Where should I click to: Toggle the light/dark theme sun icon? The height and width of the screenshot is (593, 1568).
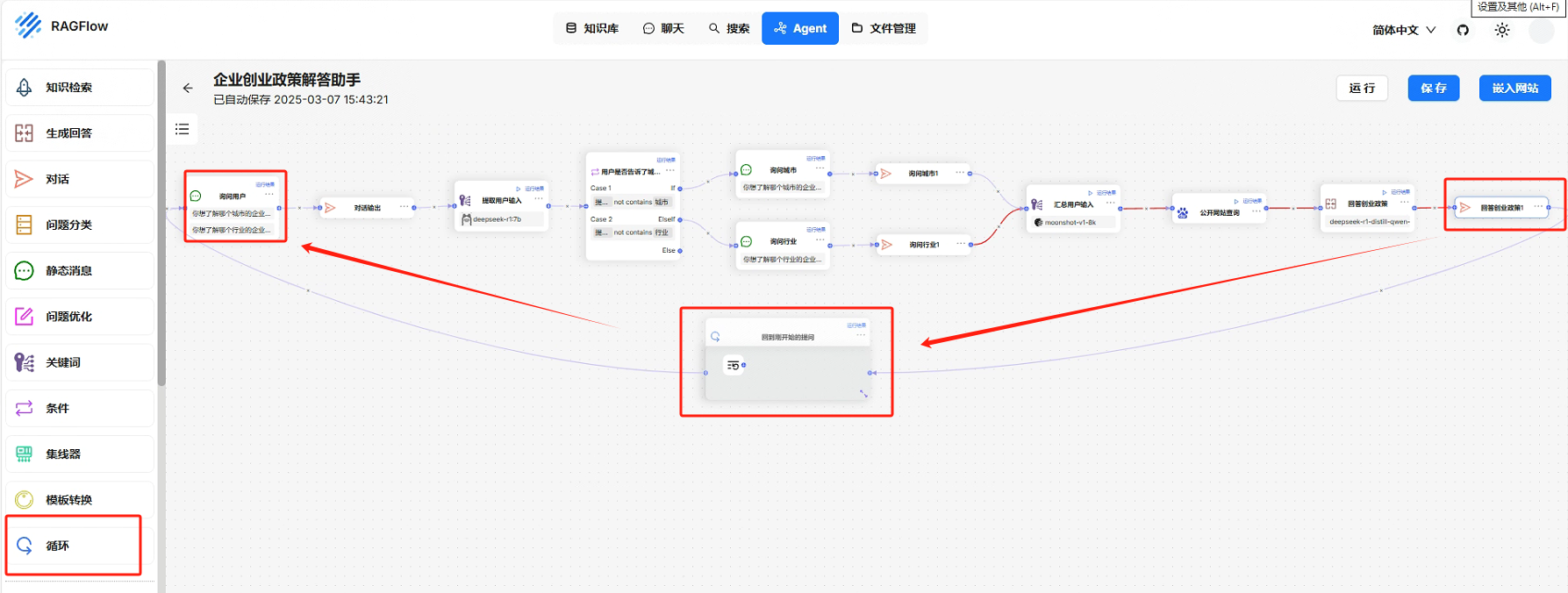[1502, 30]
